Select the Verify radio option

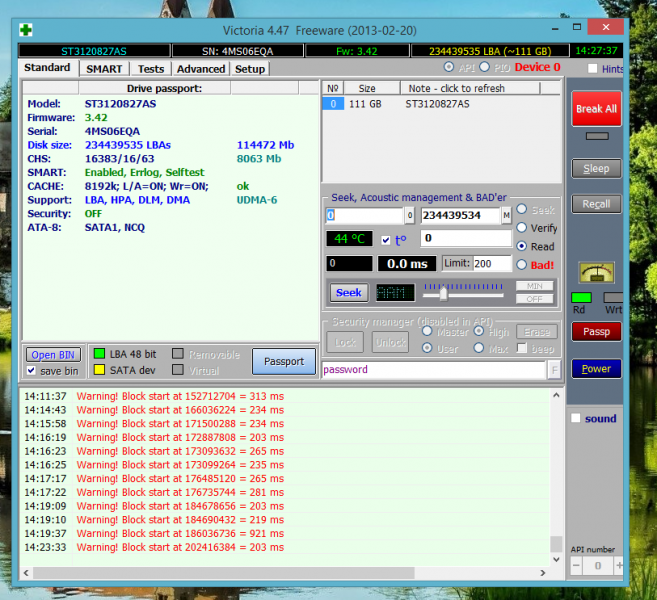coord(521,228)
